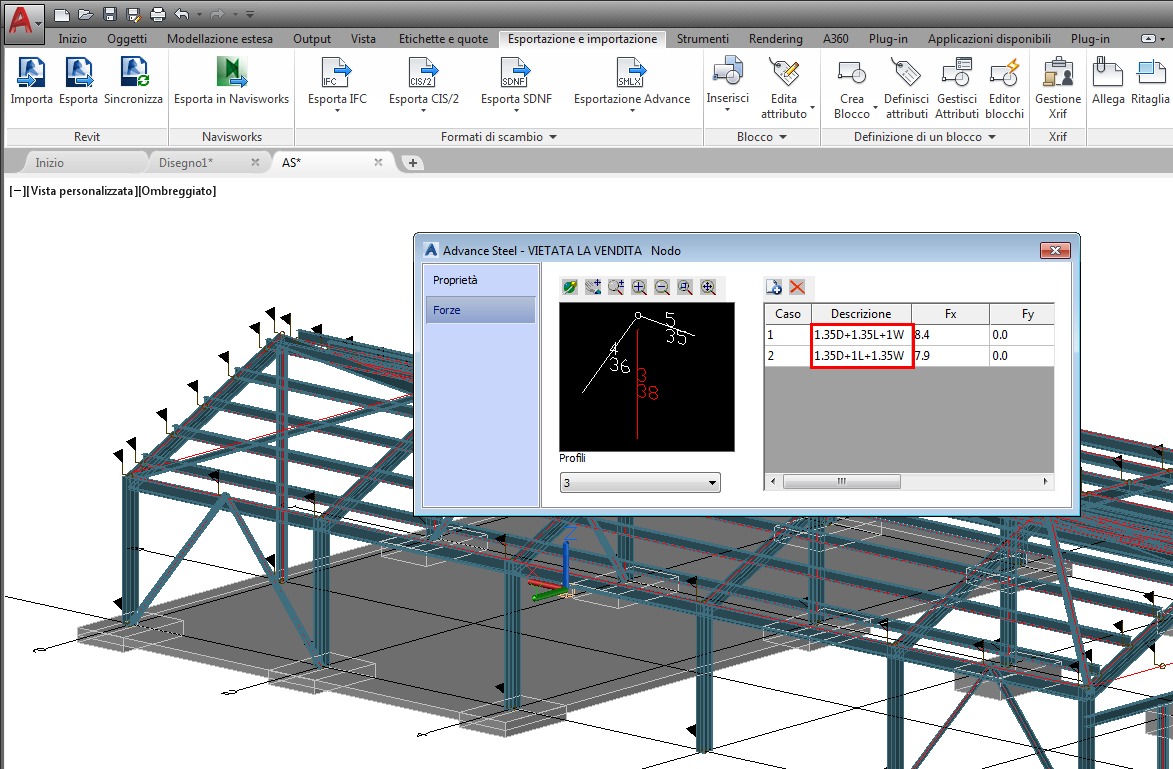Click the first preview render icon in Nodo dialog
The width and height of the screenshot is (1173, 769).
tap(570, 287)
